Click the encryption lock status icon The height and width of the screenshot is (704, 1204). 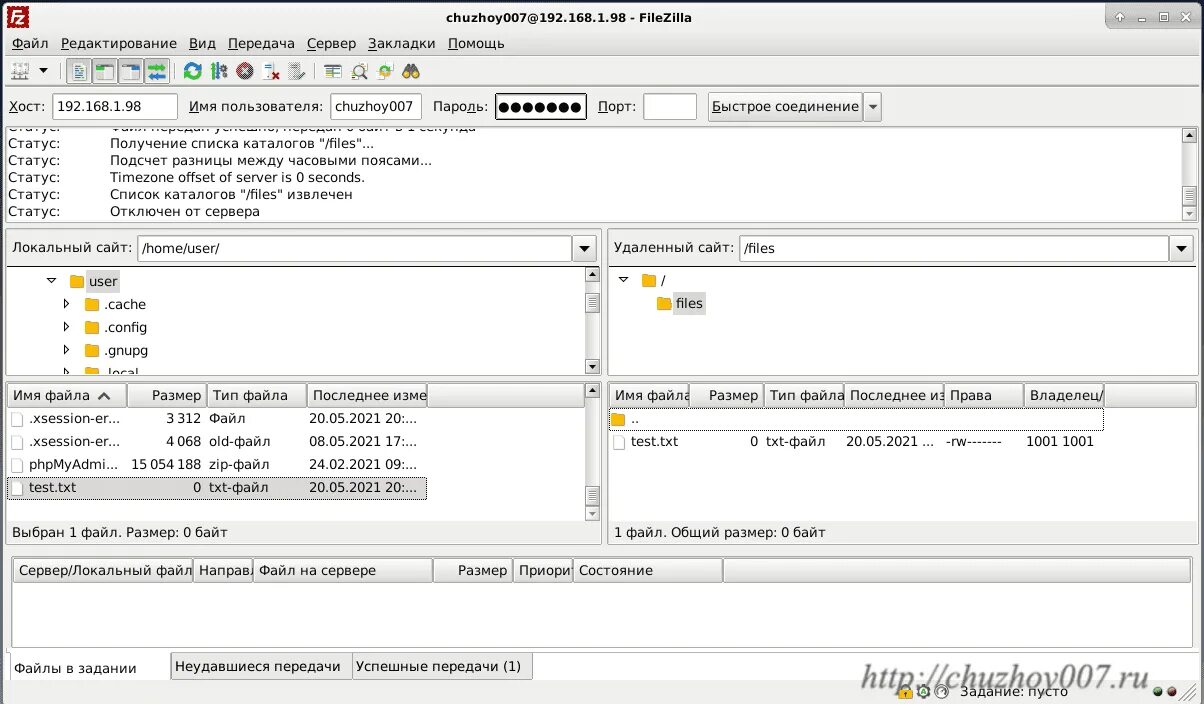(906, 691)
